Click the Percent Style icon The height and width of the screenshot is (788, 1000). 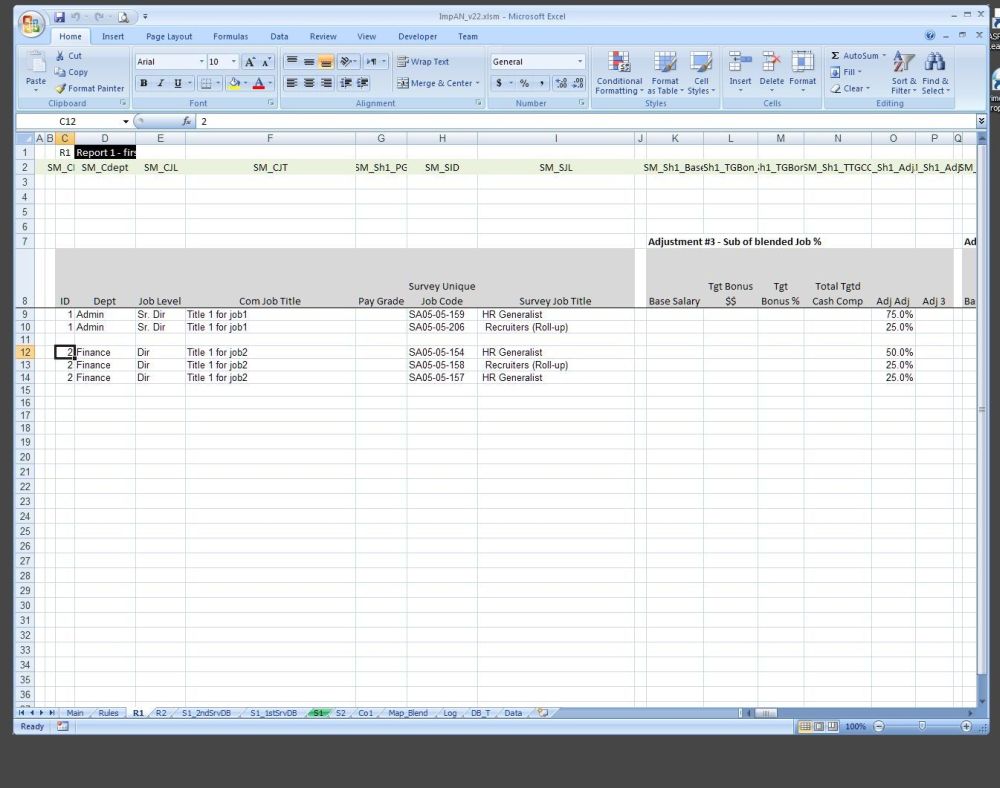coord(524,83)
